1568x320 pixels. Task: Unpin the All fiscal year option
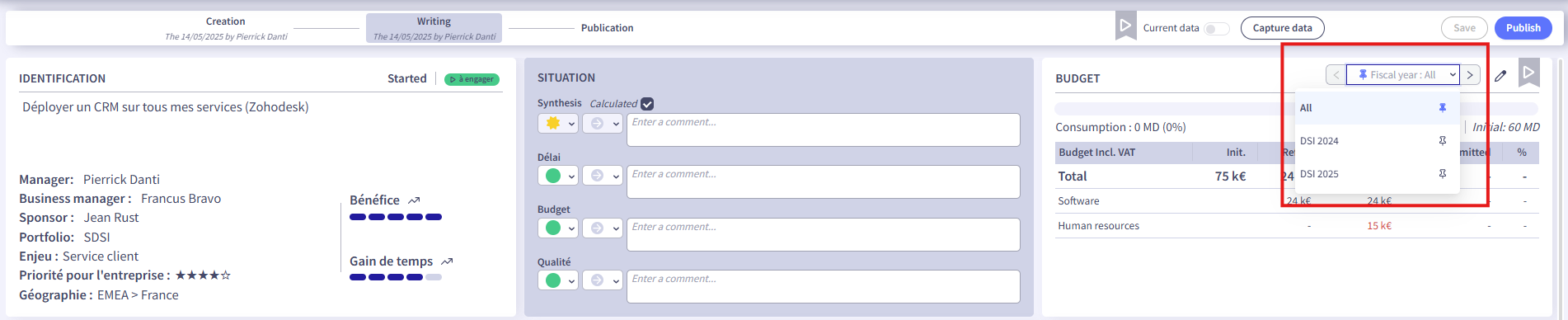pyautogui.click(x=1443, y=108)
